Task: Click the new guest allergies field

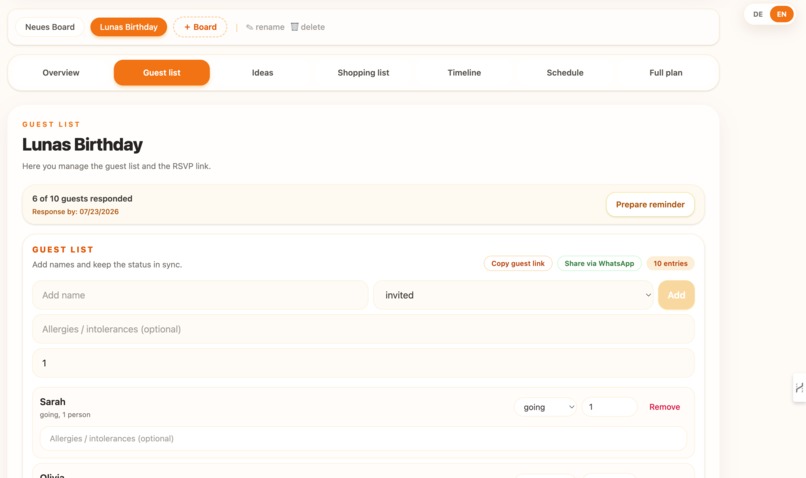Action: pyautogui.click(x=363, y=329)
